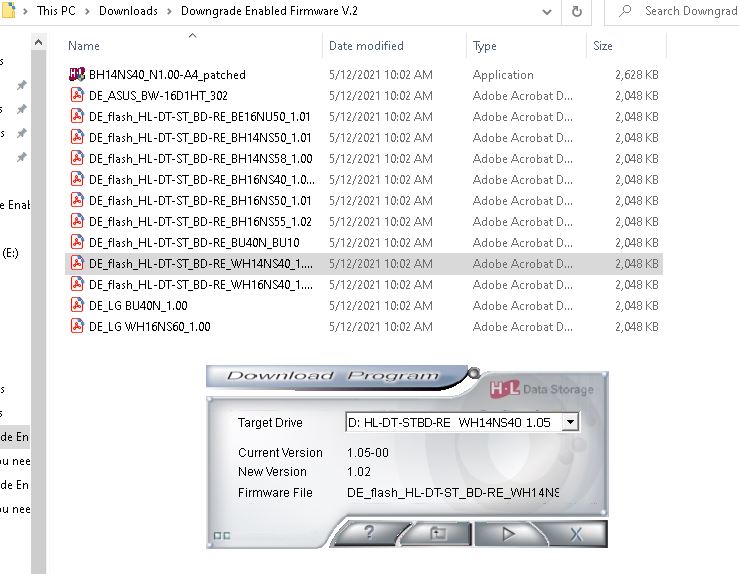Click the PDF icon of DE_flash BE16NU50_1.01 file
Screen dimensions: 739x574
tap(77, 116)
